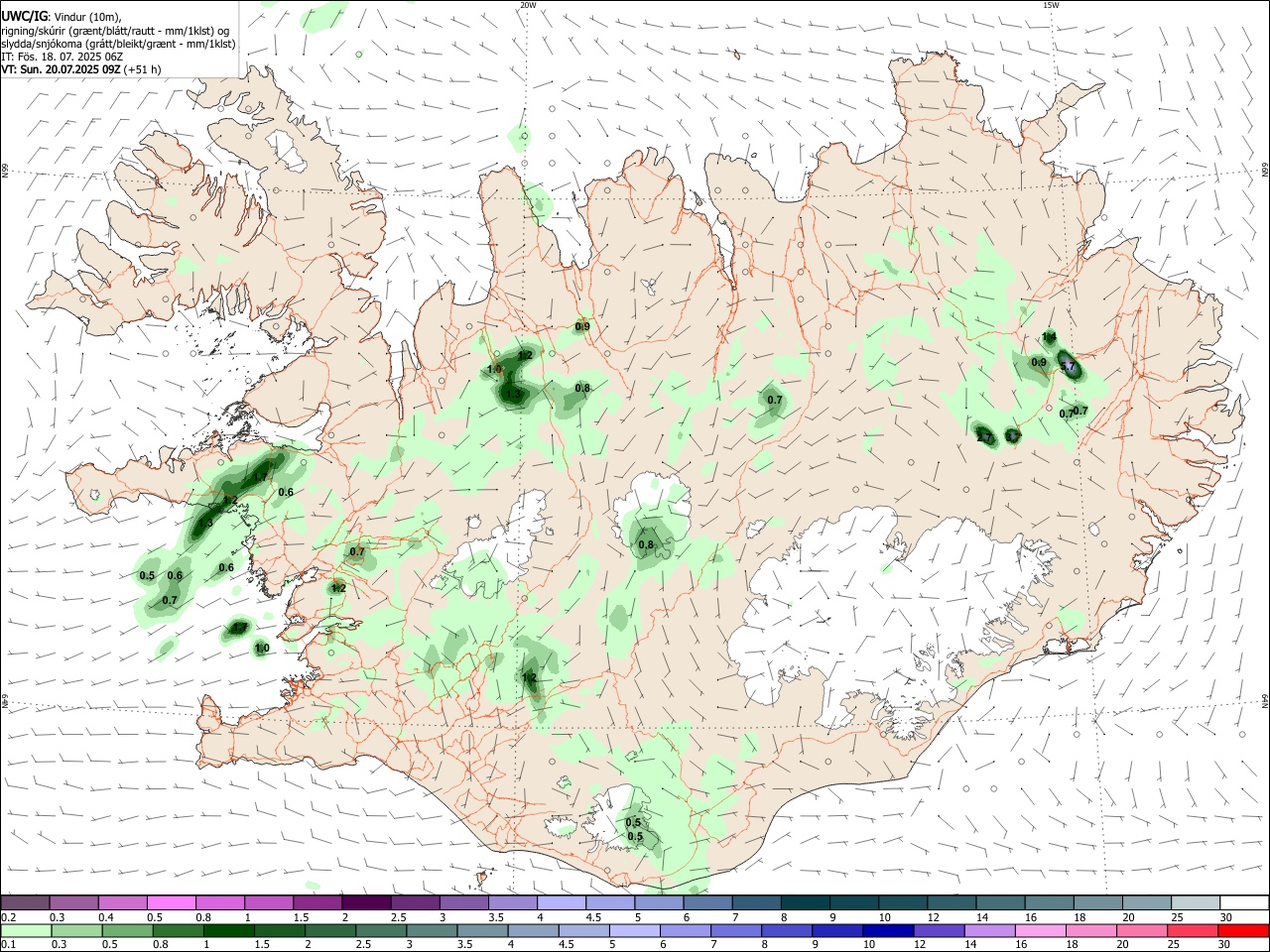Click the 15W longitude label at top
The width and height of the screenshot is (1270, 952).
tap(1050, 5)
